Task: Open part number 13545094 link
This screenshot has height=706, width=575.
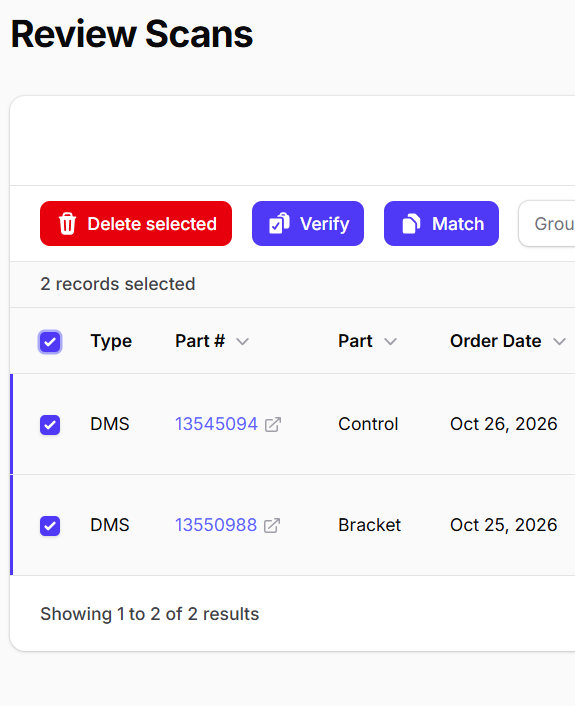Action: (216, 424)
